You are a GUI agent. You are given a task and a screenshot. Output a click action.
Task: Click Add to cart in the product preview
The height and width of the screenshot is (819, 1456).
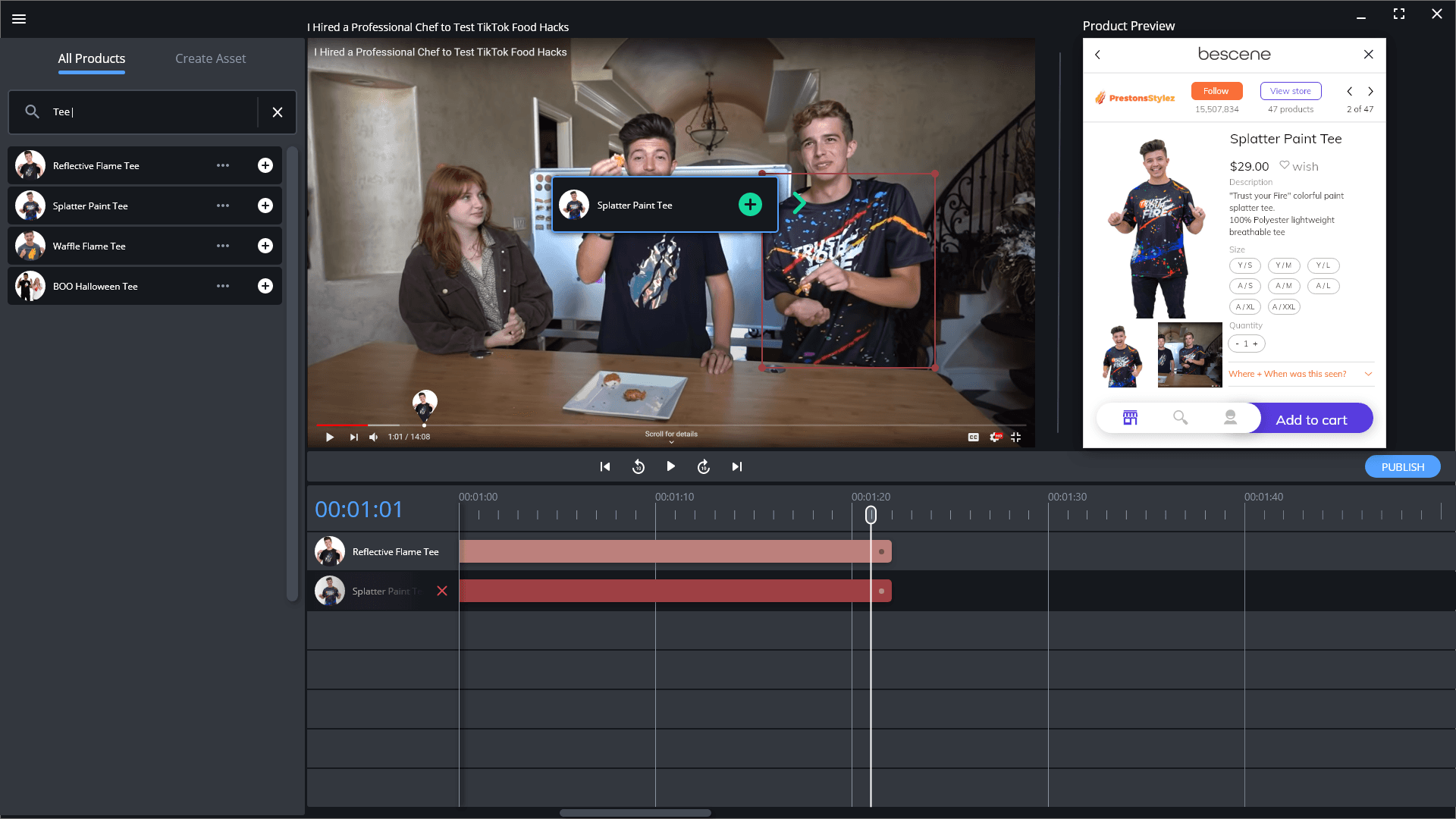tap(1311, 418)
